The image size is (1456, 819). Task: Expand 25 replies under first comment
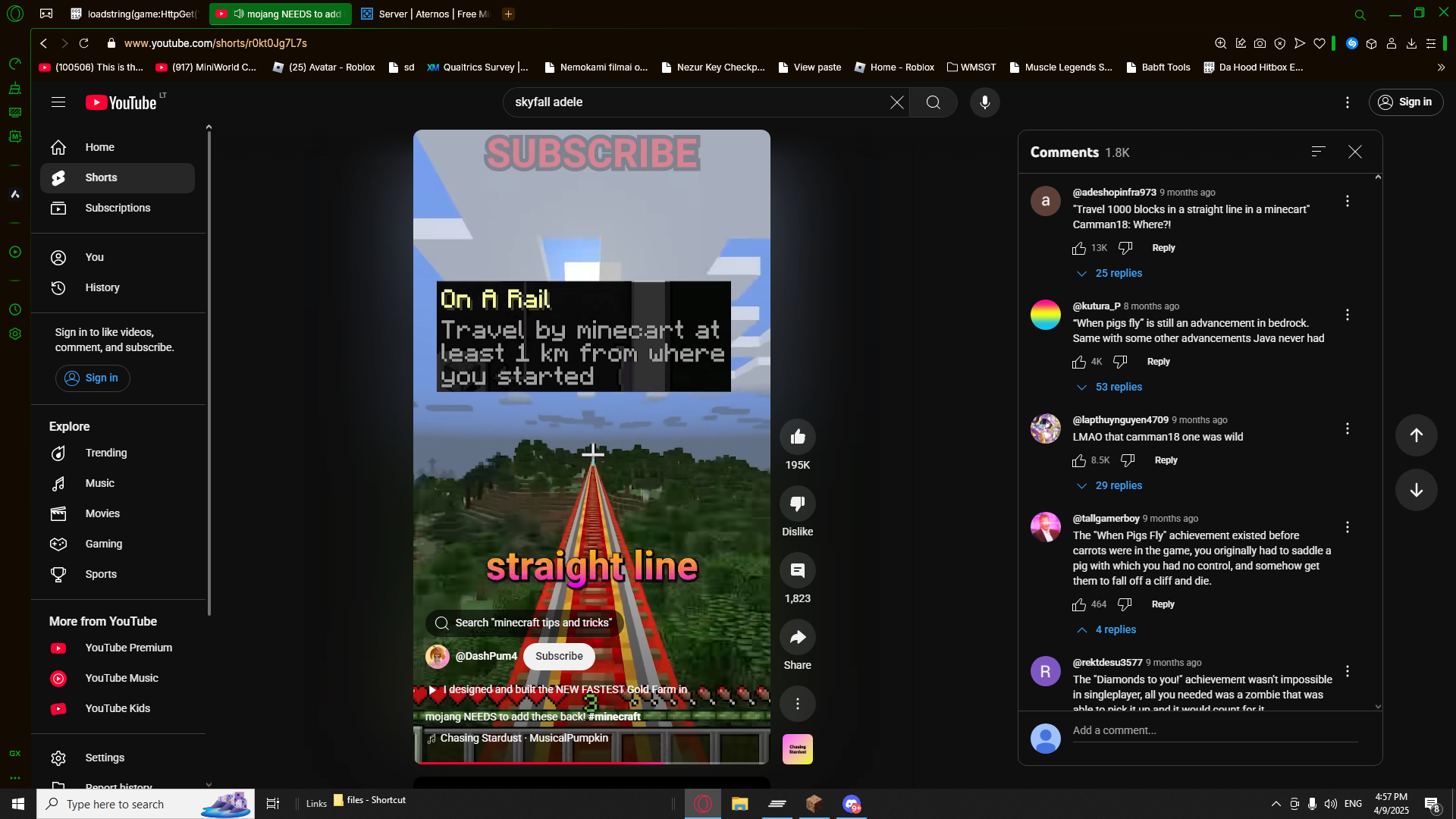tap(1109, 274)
